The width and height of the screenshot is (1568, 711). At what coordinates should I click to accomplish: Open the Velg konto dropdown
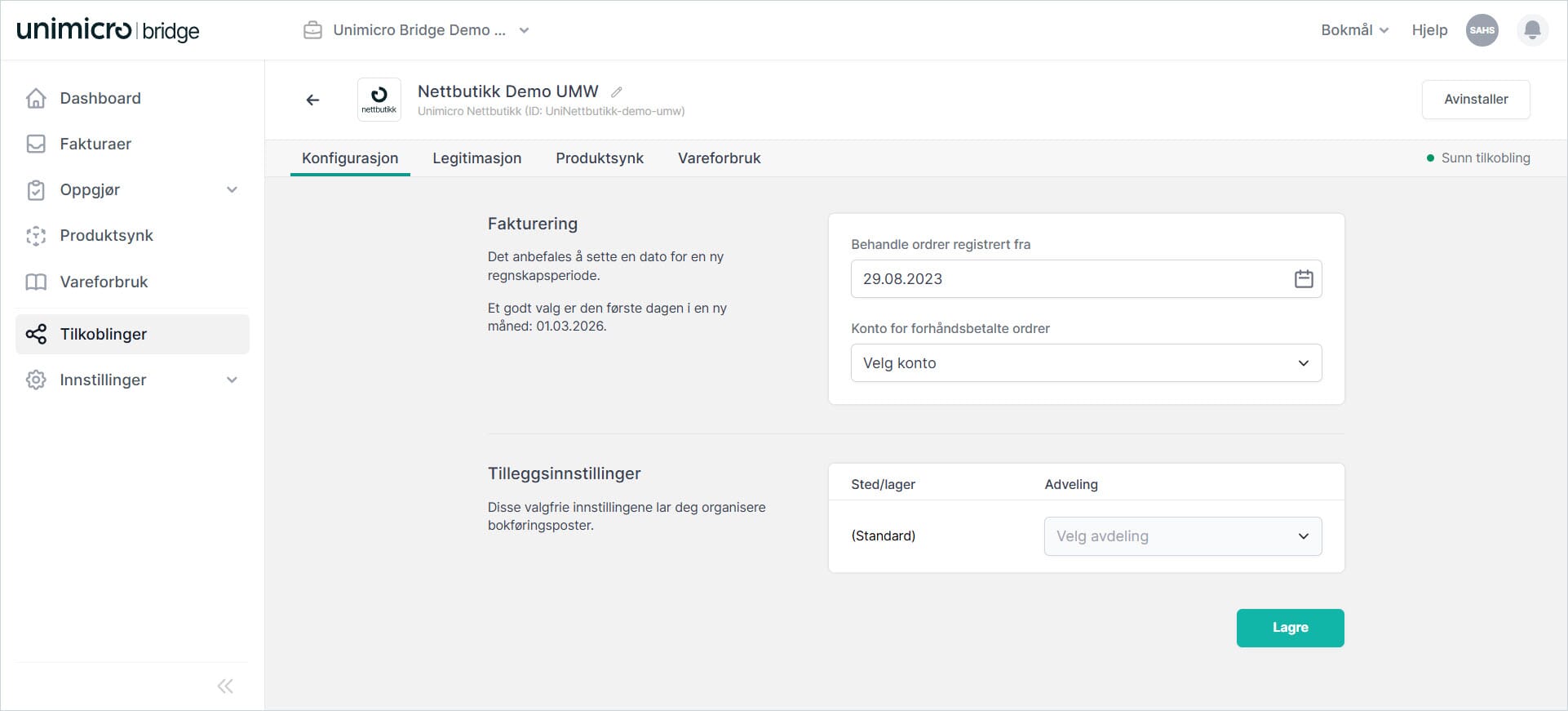click(x=1086, y=363)
